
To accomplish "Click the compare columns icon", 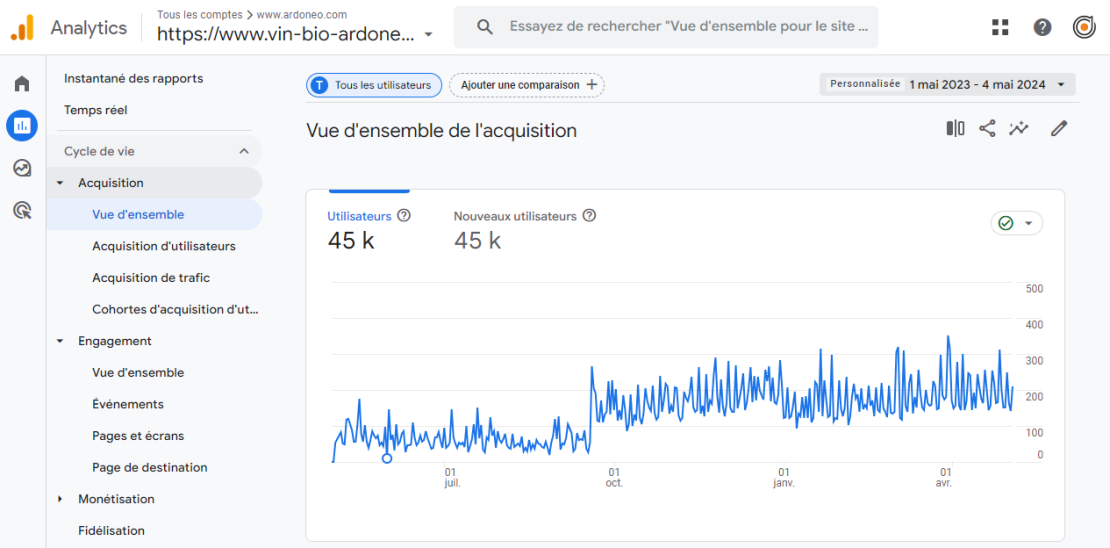I will 955,129.
